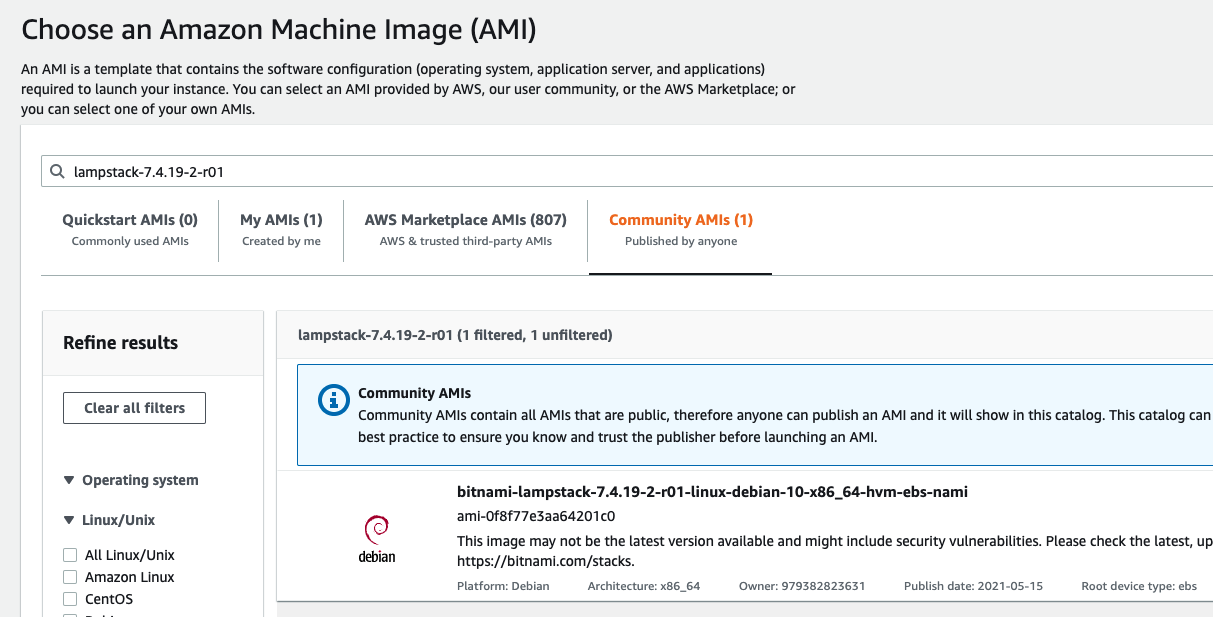Enable the CentOS operating system filter
Image resolution: width=1213 pixels, height=617 pixels.
[70, 598]
